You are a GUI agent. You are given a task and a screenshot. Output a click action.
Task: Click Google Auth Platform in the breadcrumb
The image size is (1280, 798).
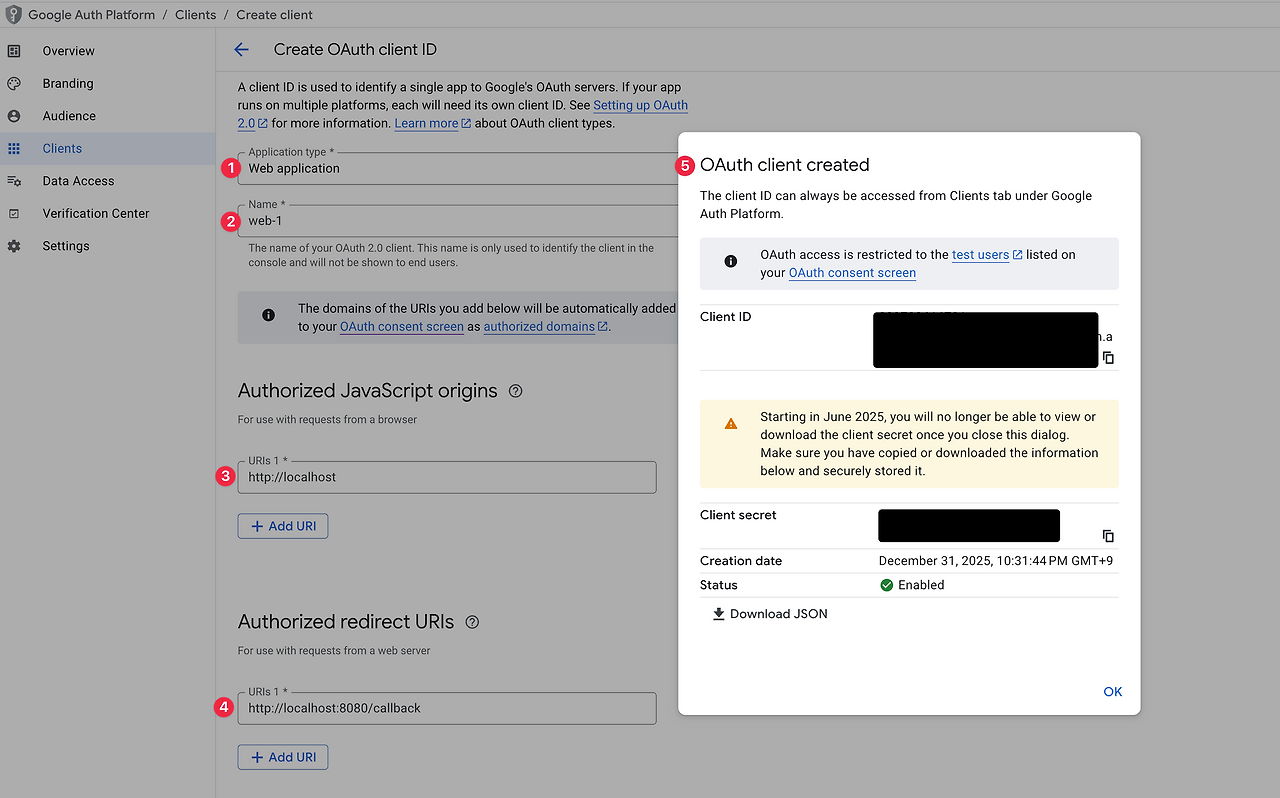point(91,15)
